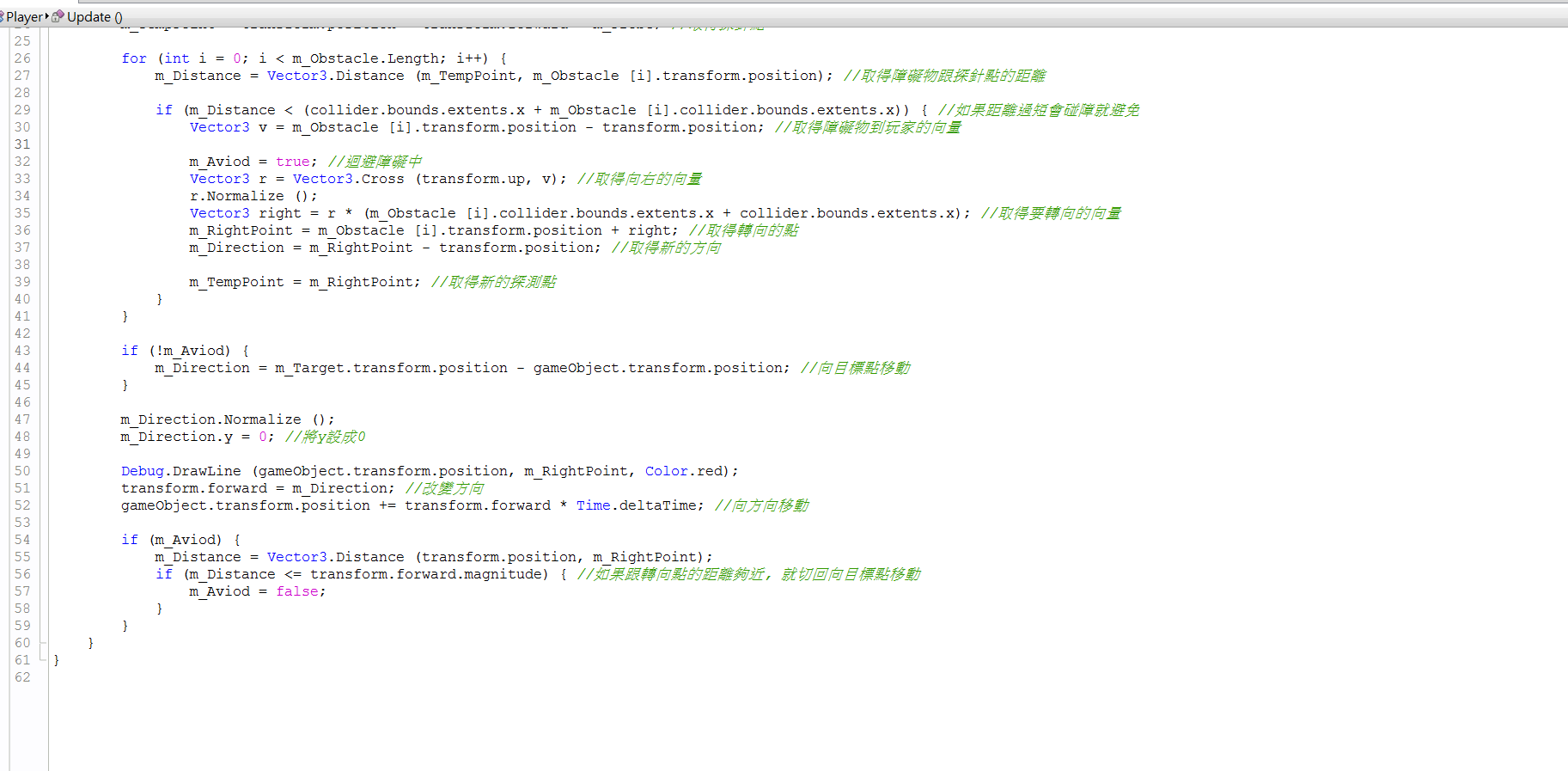Click m_TempPoint at start of line 39
Screen dimensions: 1568x771
(x=236, y=282)
